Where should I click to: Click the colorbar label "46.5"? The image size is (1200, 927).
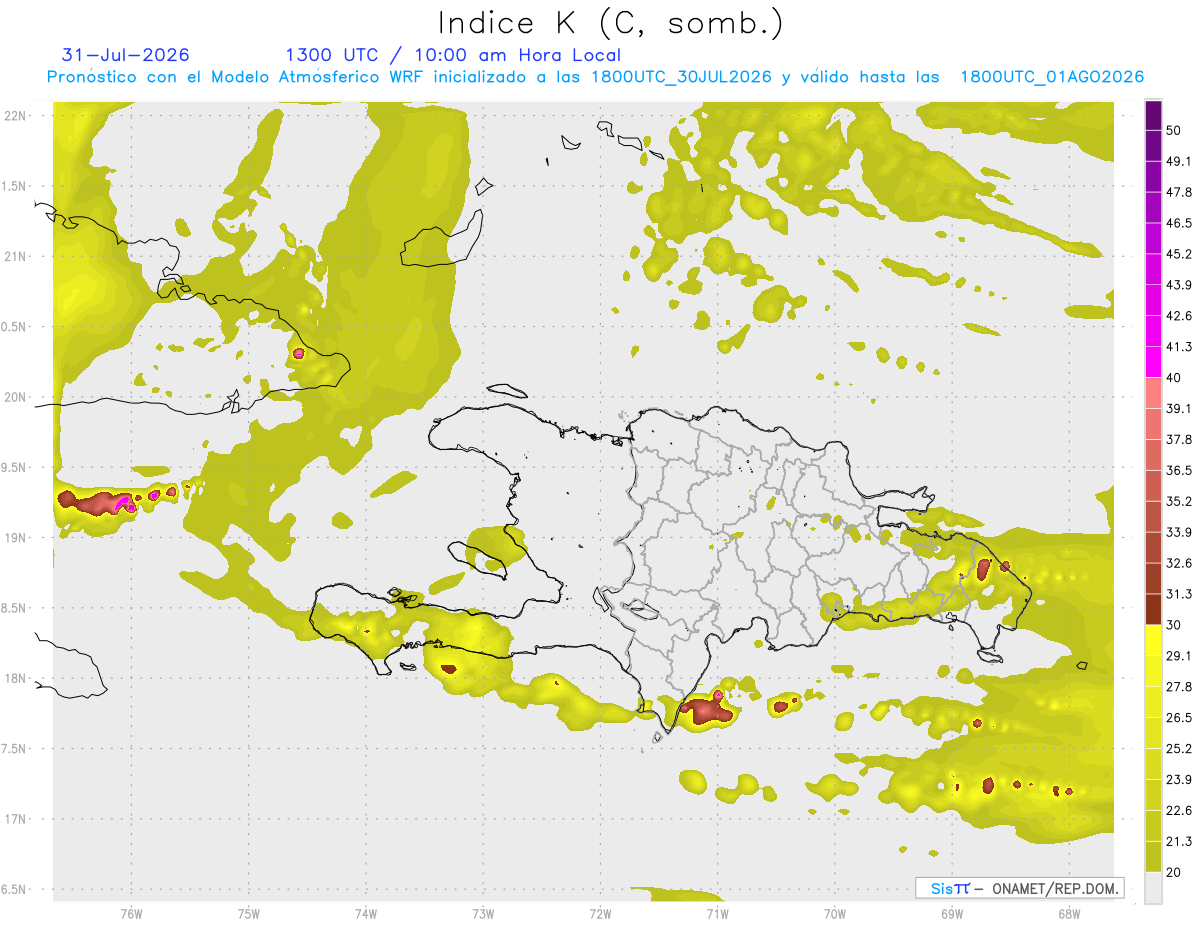(1179, 223)
